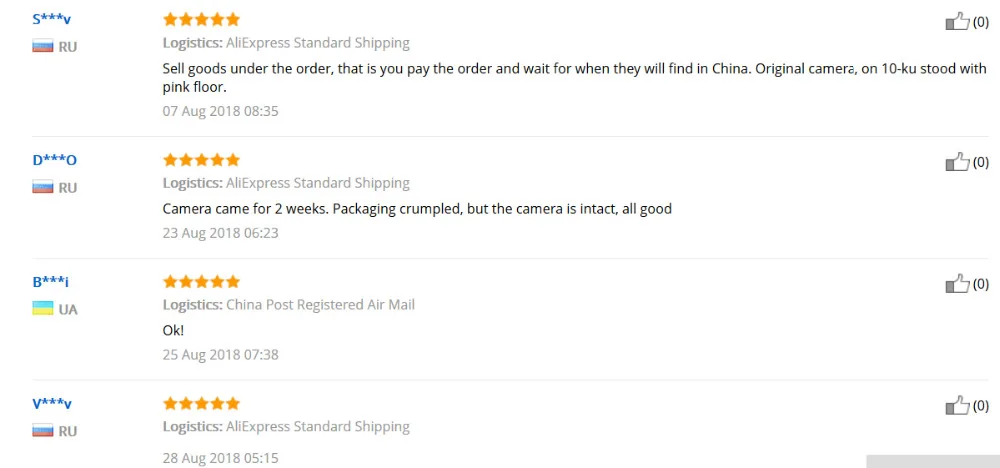Click "Camera came for 2 weeks" review text
1000x468 pixels.
point(417,209)
